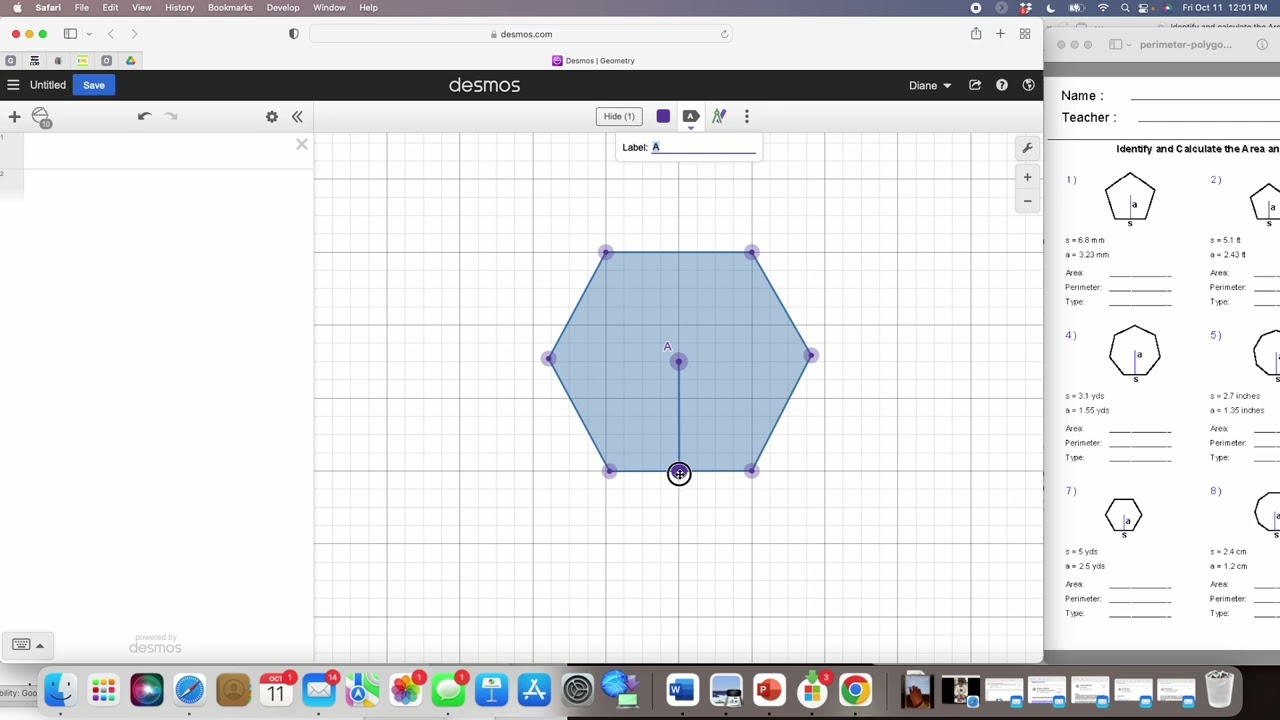This screenshot has height=720, width=1280.
Task: Open Finder from the Dock
Action: pos(60,690)
